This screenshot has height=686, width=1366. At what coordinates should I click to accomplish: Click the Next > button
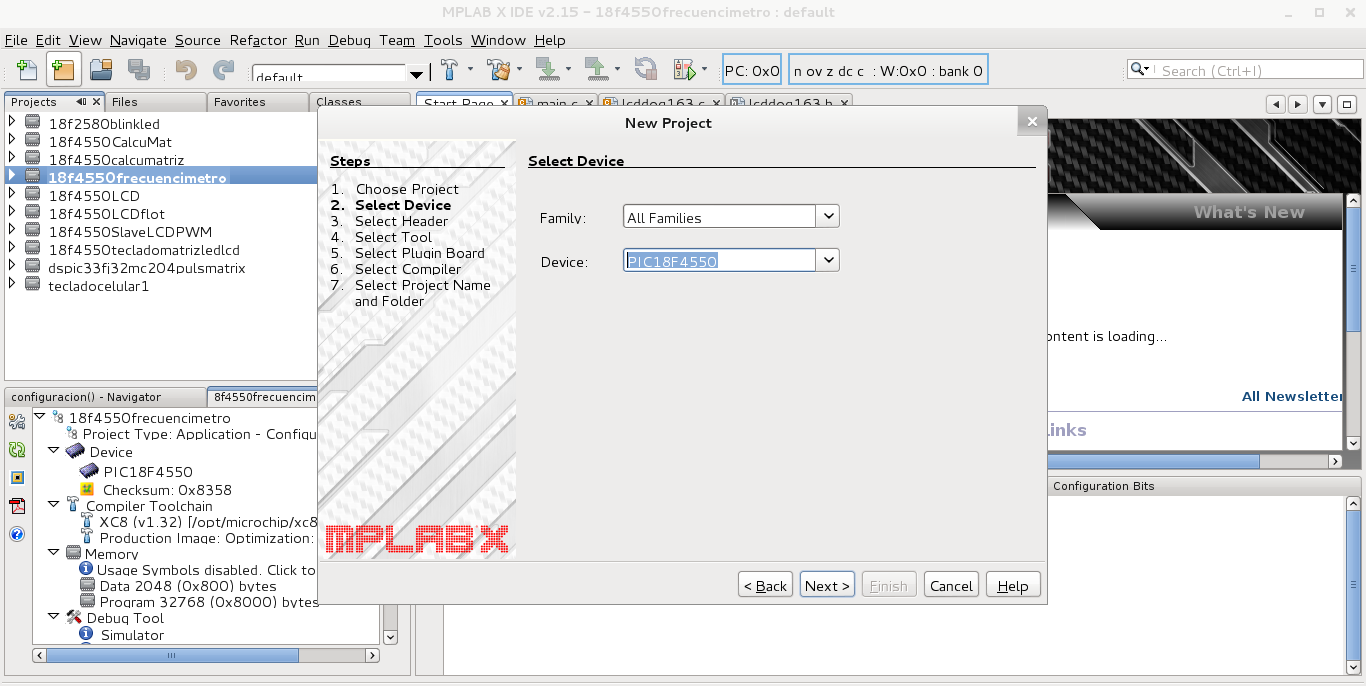827,585
